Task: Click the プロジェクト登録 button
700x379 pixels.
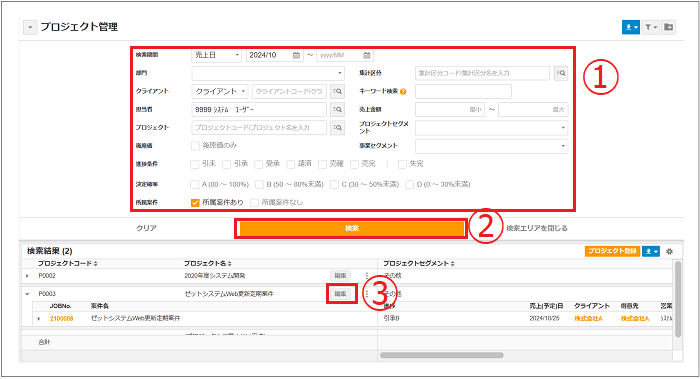Action: click(x=612, y=251)
